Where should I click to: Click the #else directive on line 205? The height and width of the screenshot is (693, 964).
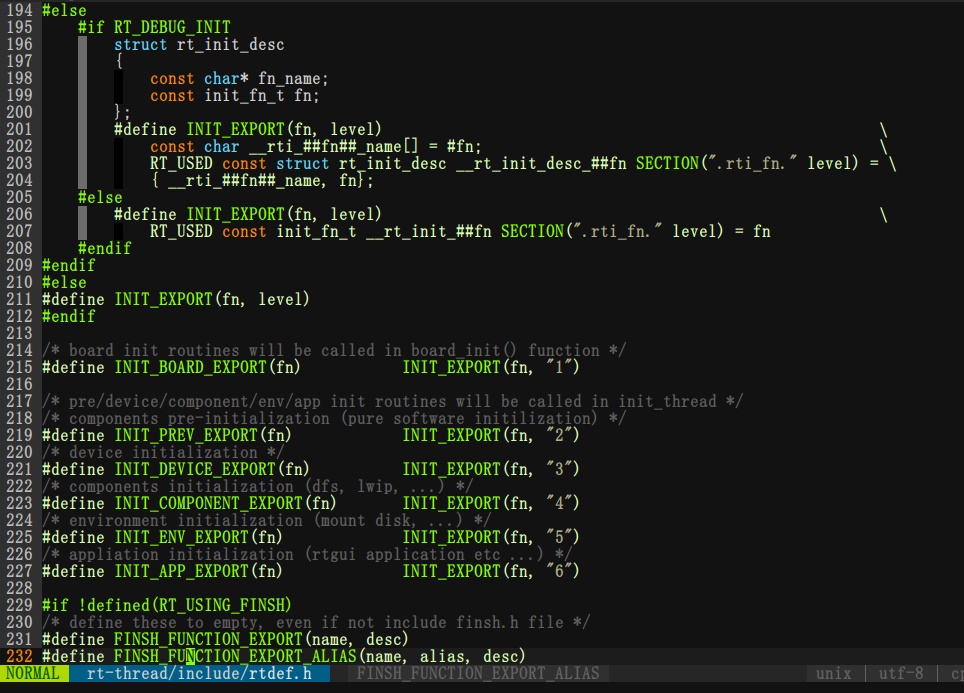coord(100,197)
